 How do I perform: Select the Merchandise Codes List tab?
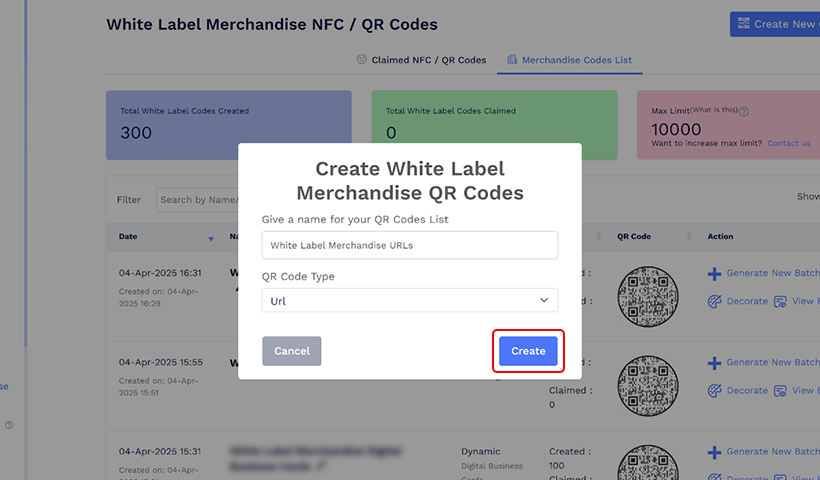click(570, 60)
